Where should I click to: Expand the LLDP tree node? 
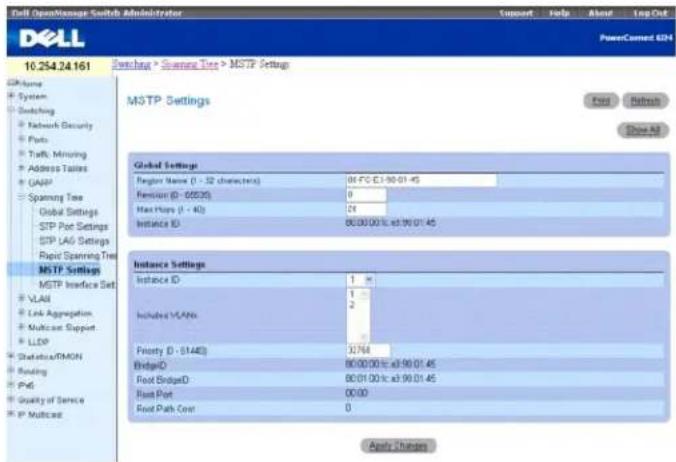pos(22,341)
